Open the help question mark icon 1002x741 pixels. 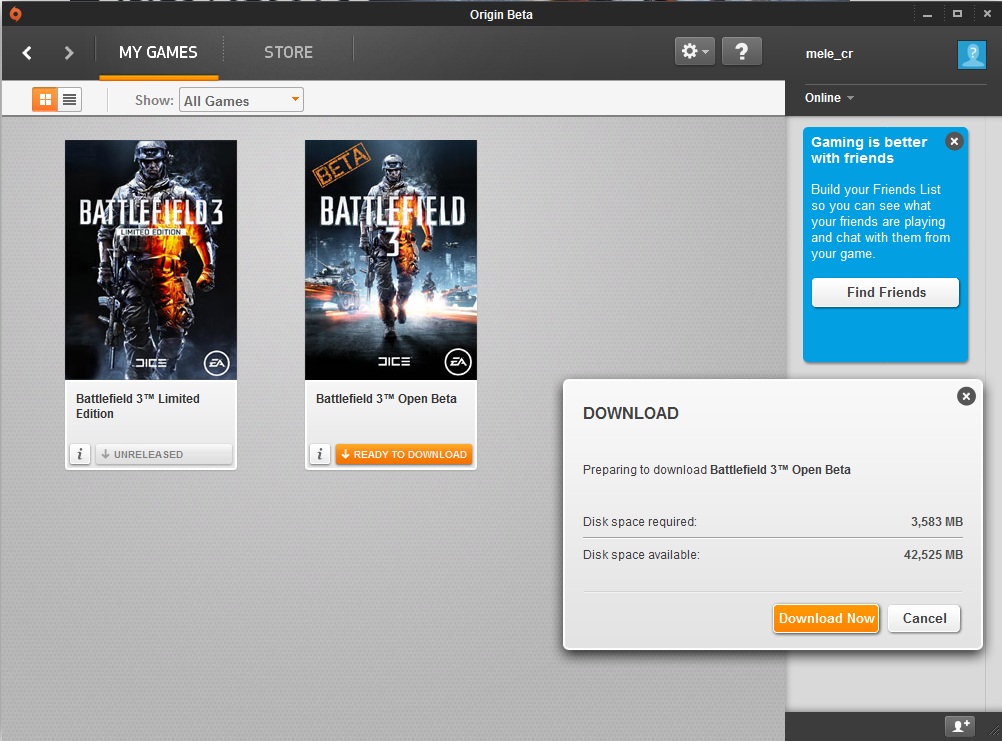(741, 52)
